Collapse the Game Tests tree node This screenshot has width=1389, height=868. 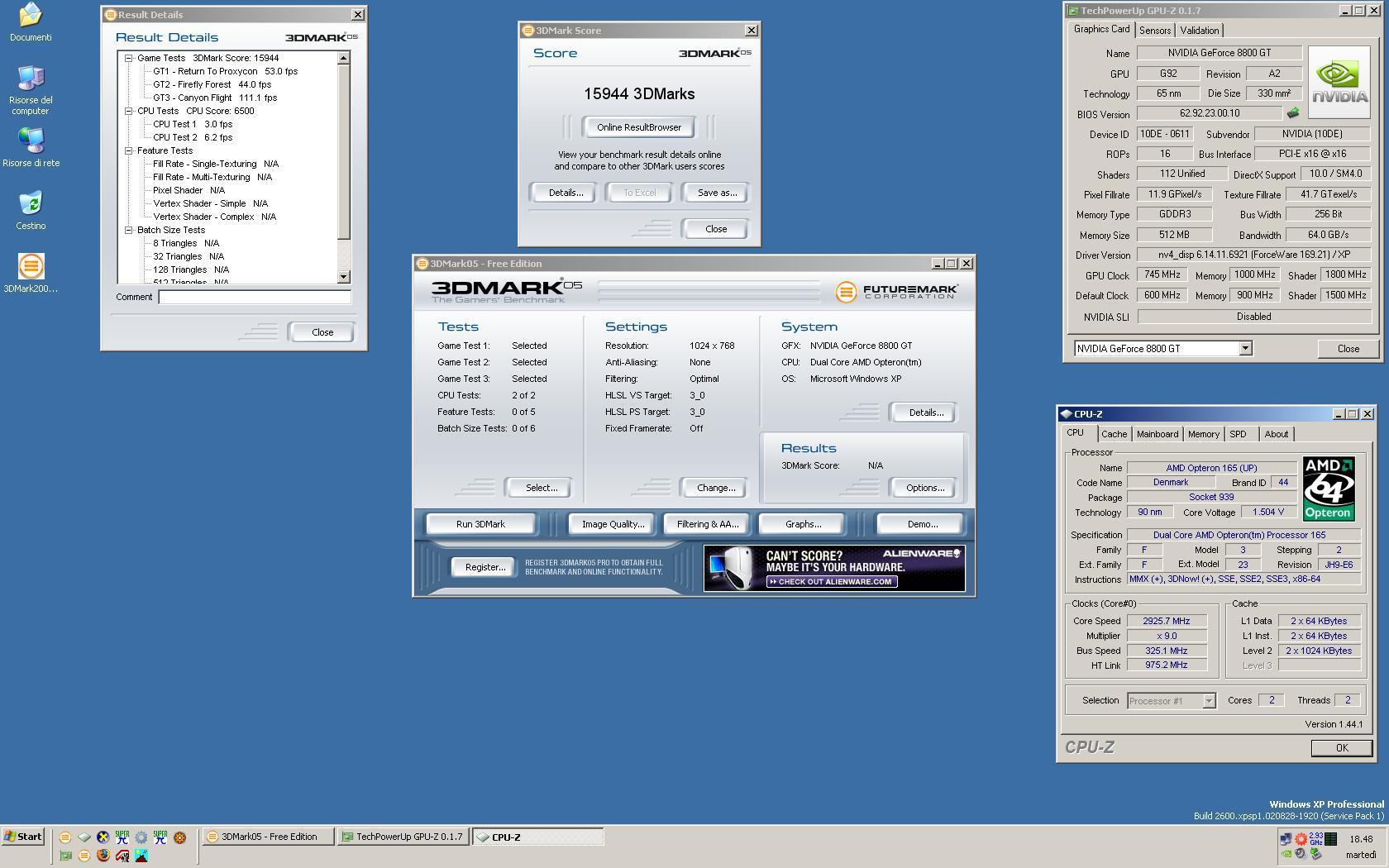point(129,59)
